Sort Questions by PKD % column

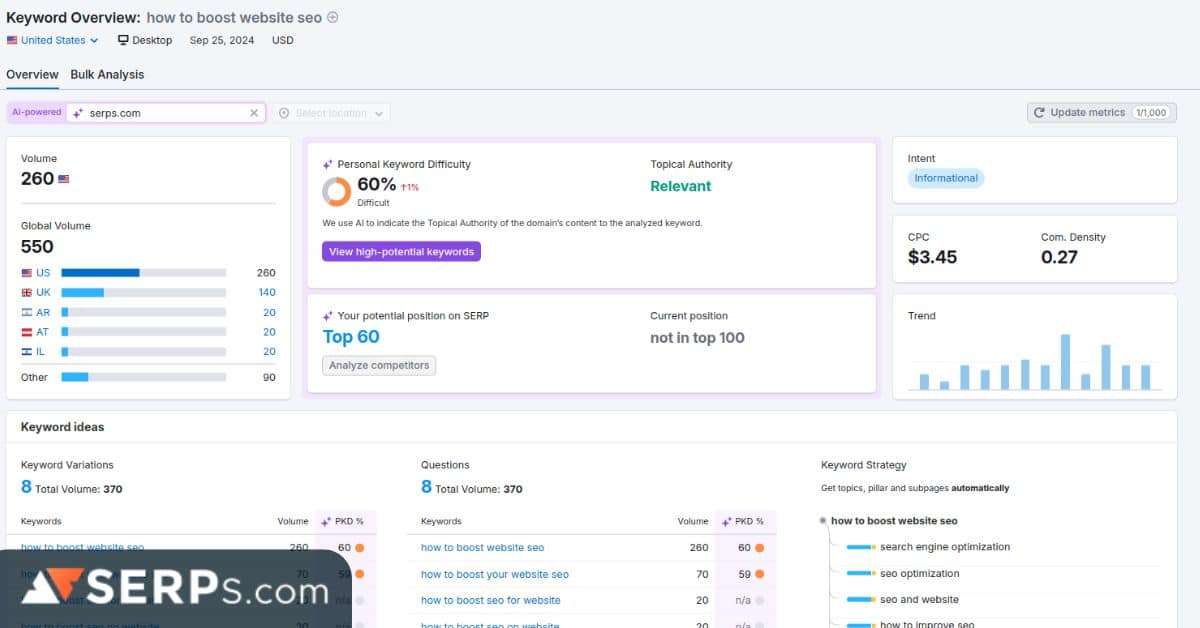pyautogui.click(x=741, y=521)
